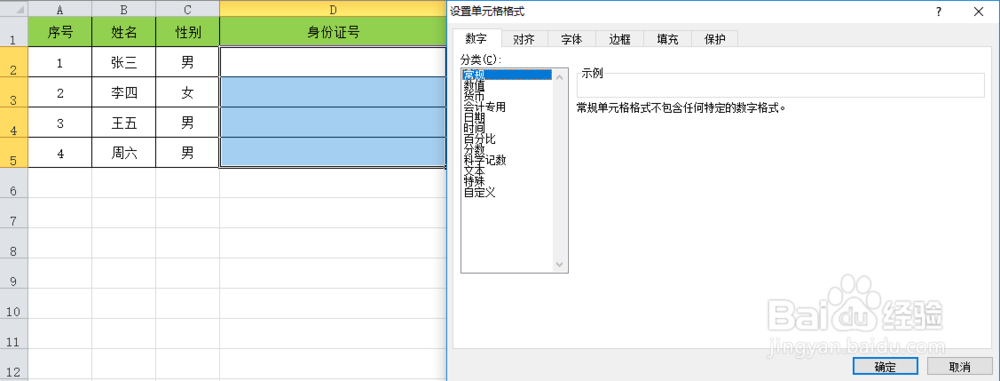Select 日期 in the category list
Viewport: 1000px width, 381px height.
(x=508, y=118)
